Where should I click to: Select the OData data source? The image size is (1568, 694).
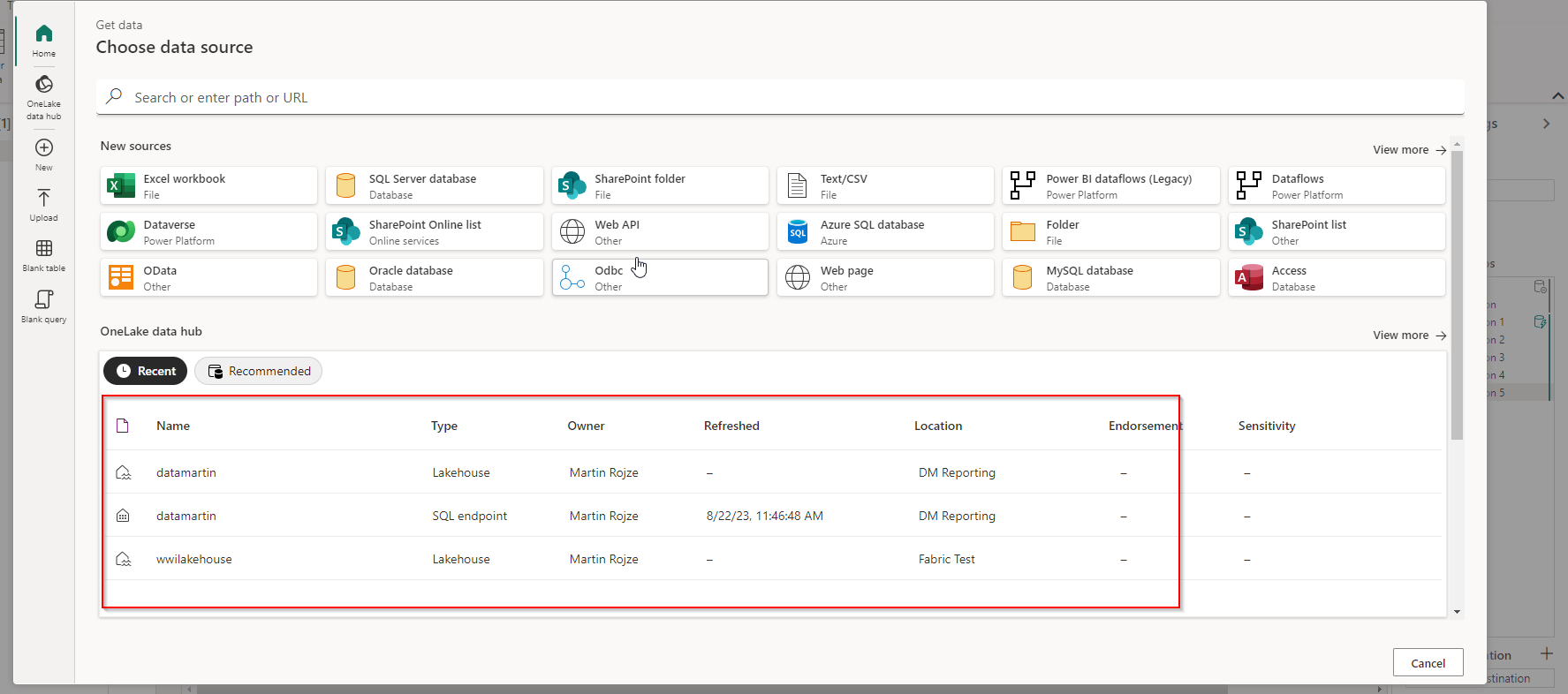coord(208,278)
